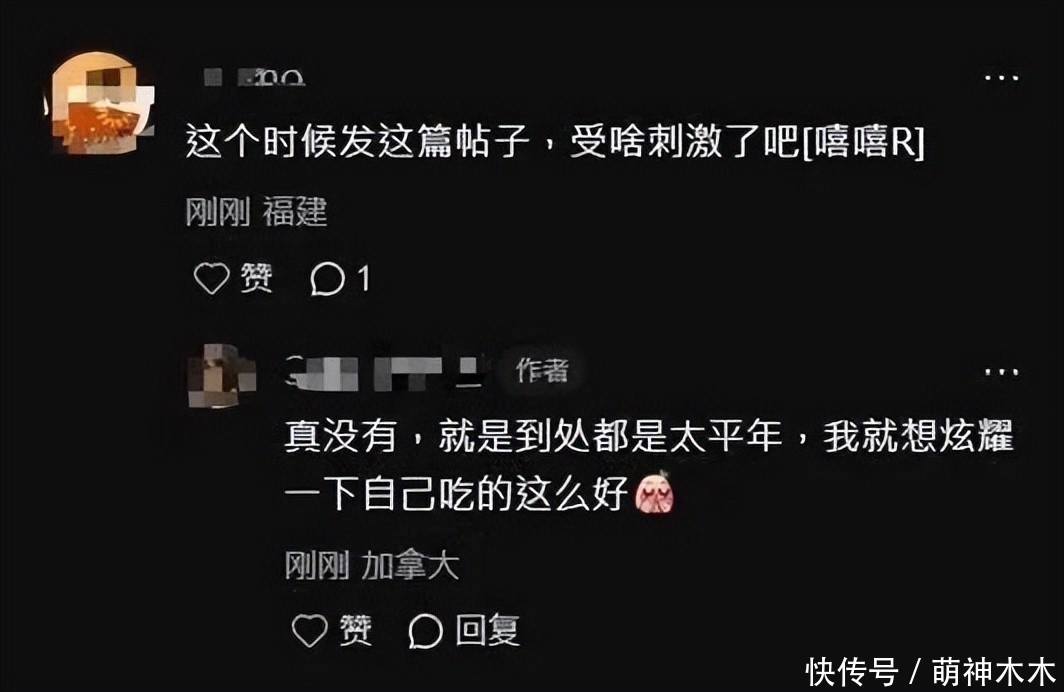Viewport: 1064px width, 692px height.
Task: Like the author's reply with heart icon
Action: tap(309, 630)
